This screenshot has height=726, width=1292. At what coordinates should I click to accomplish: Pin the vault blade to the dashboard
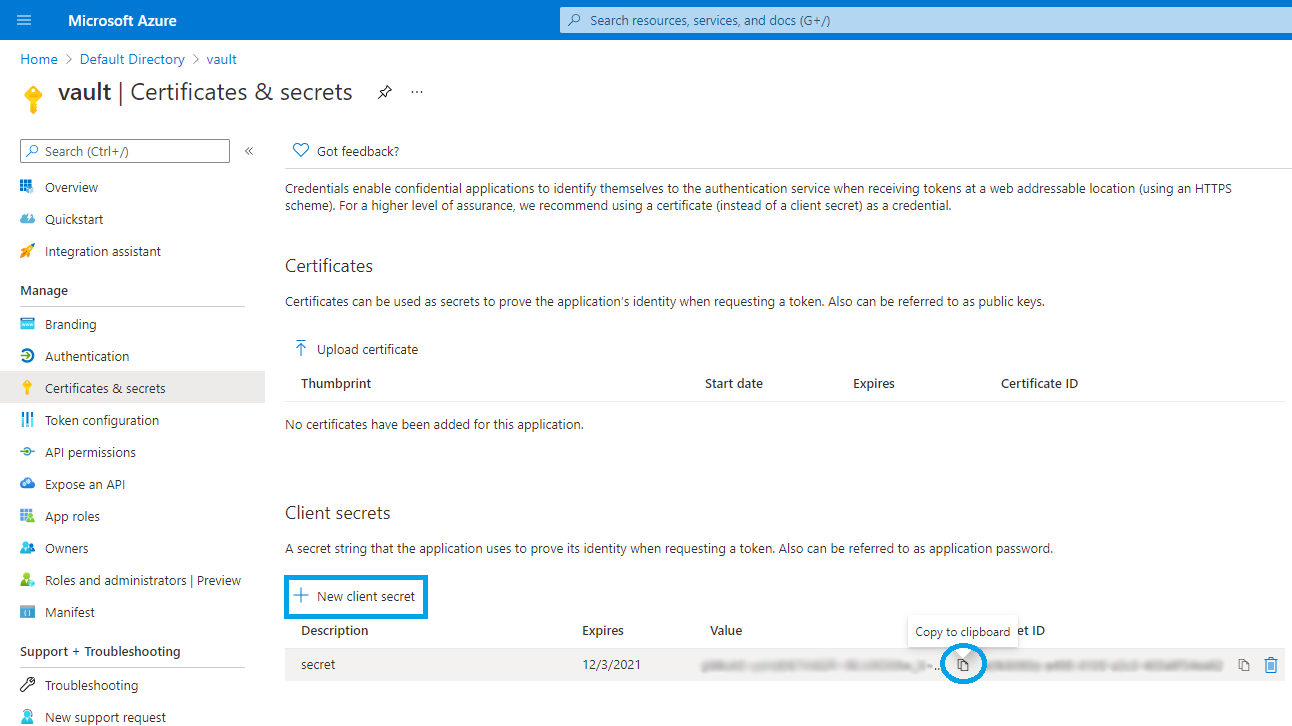click(384, 92)
